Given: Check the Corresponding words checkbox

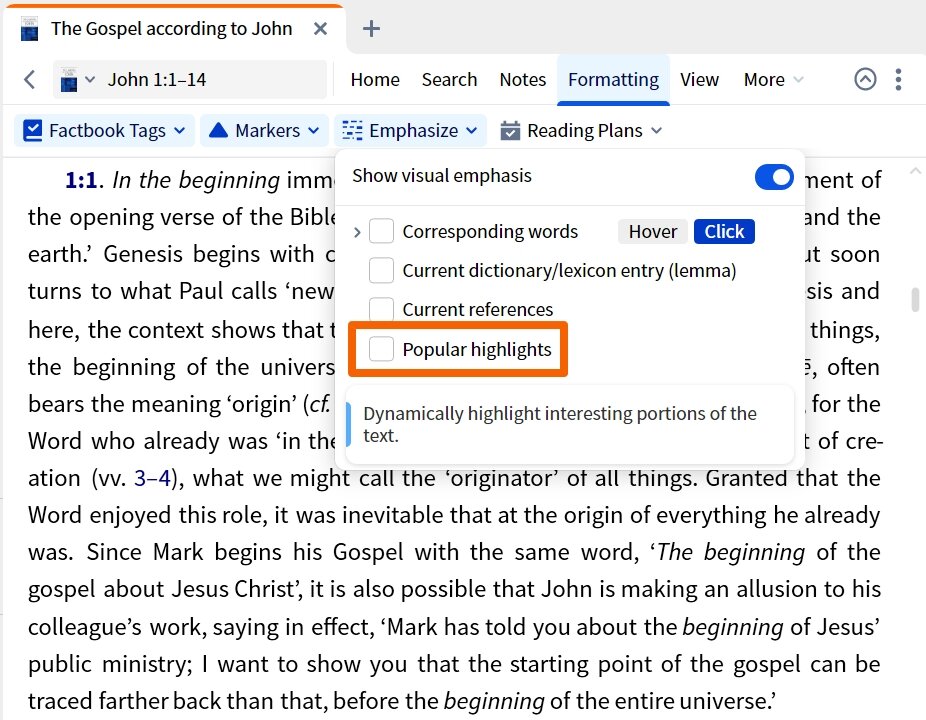Looking at the screenshot, I should pos(382,231).
